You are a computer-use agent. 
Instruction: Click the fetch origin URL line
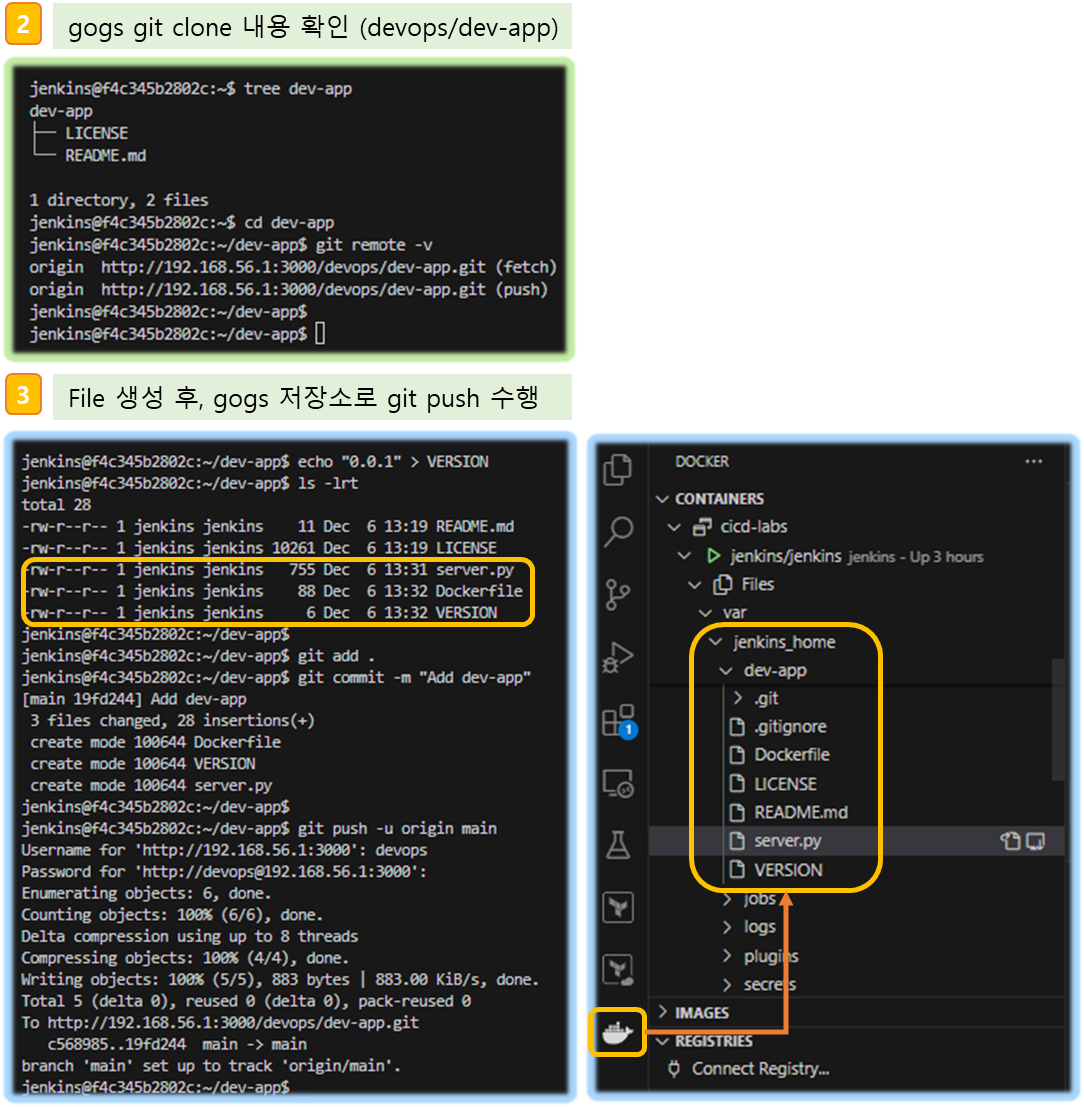pos(293,268)
